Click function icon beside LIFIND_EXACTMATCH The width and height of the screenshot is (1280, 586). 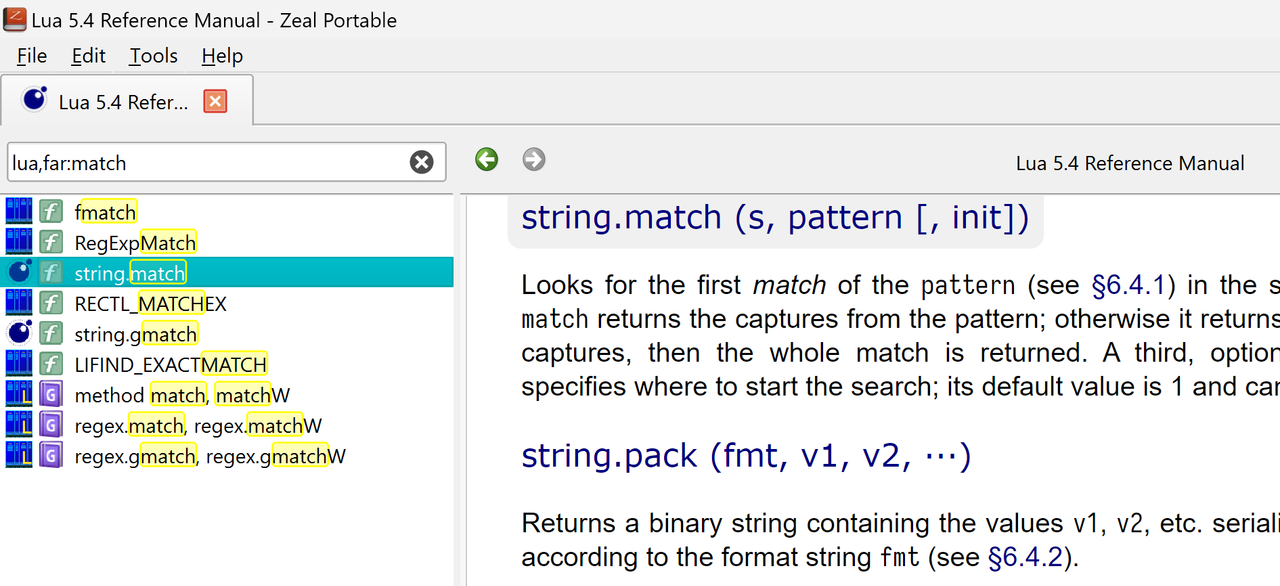[x=51, y=364]
